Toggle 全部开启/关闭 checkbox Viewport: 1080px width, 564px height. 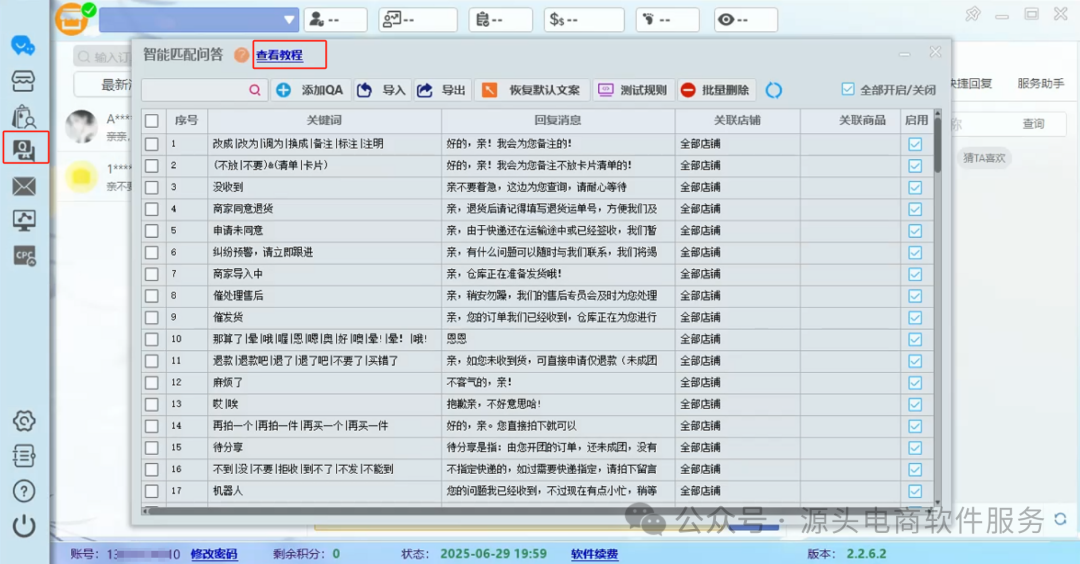click(x=848, y=90)
